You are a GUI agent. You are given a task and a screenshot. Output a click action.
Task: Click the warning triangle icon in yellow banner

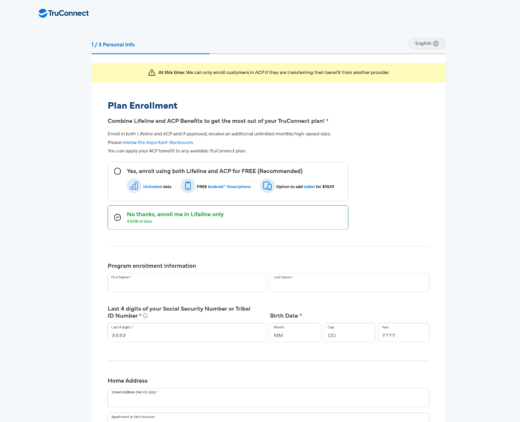point(152,72)
